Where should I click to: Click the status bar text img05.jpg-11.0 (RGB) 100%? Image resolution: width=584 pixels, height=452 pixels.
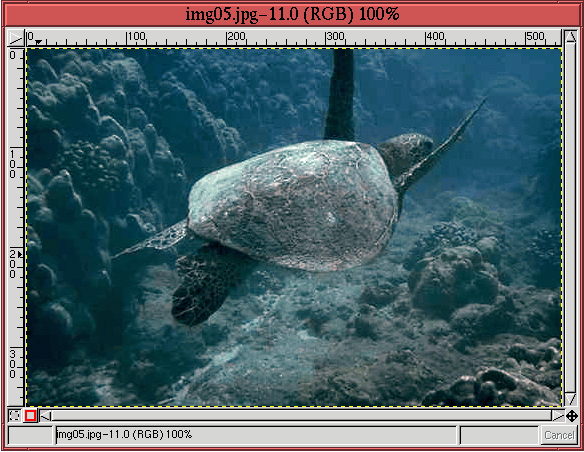coord(125,435)
